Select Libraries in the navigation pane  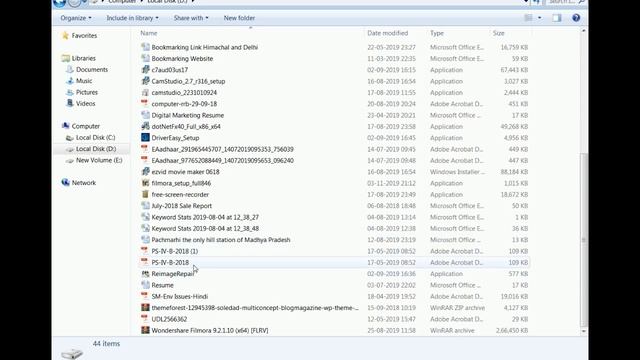83,58
